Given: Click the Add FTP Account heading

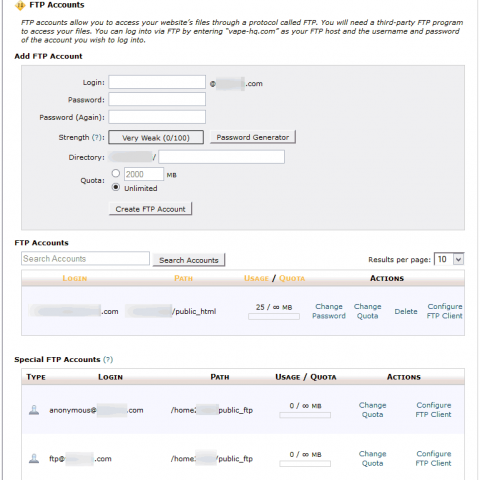Looking at the screenshot, I should click(48, 56).
